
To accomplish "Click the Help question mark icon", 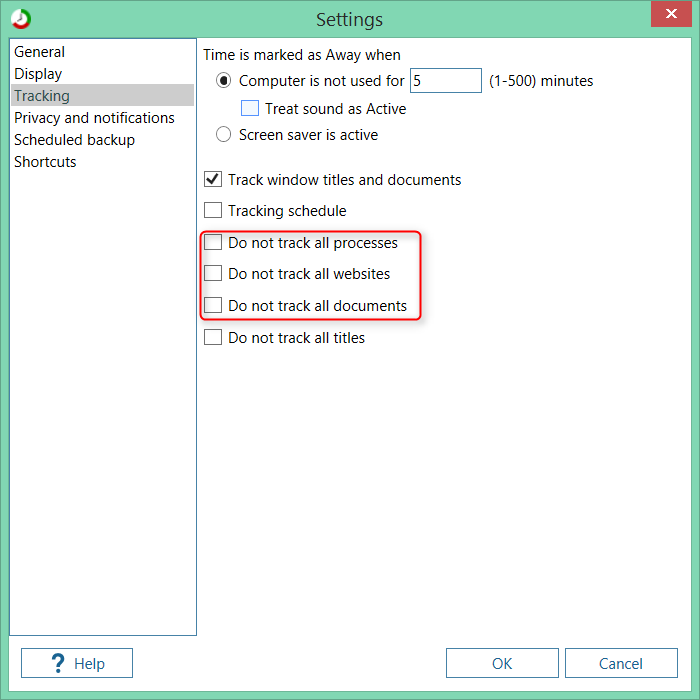I will pos(58,663).
